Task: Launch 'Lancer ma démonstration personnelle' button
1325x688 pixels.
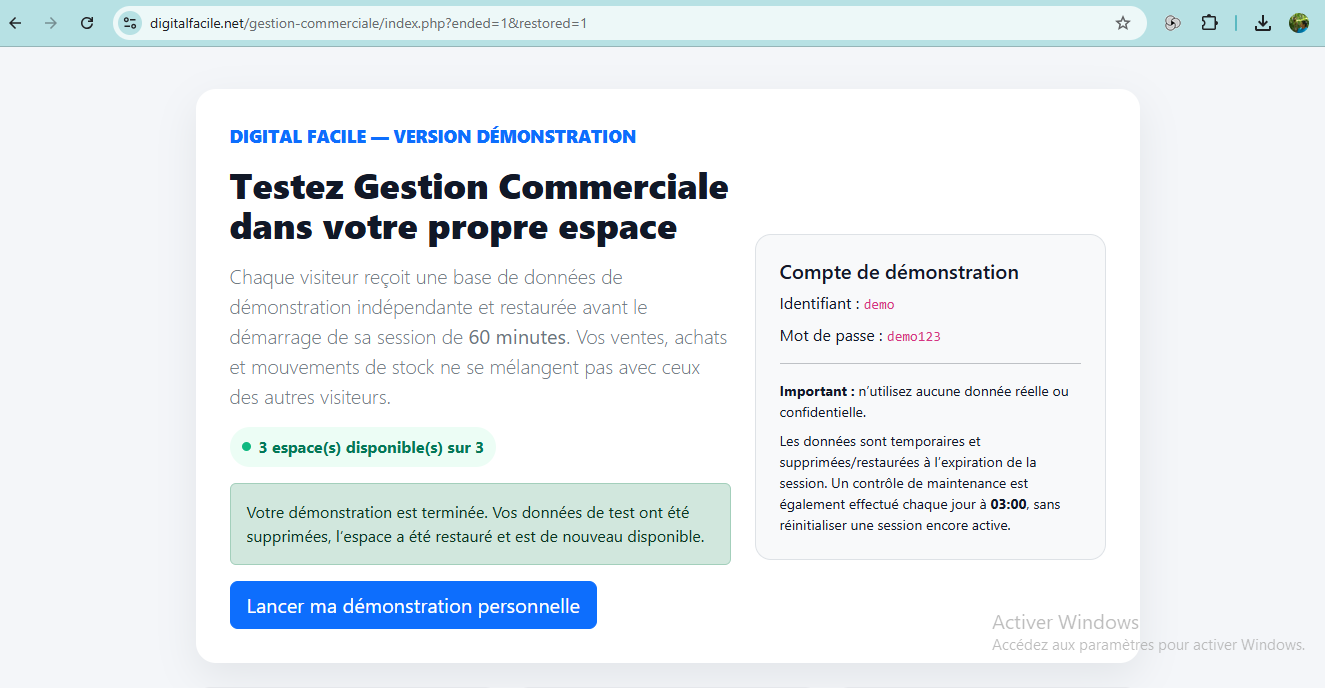Action: tap(413, 605)
